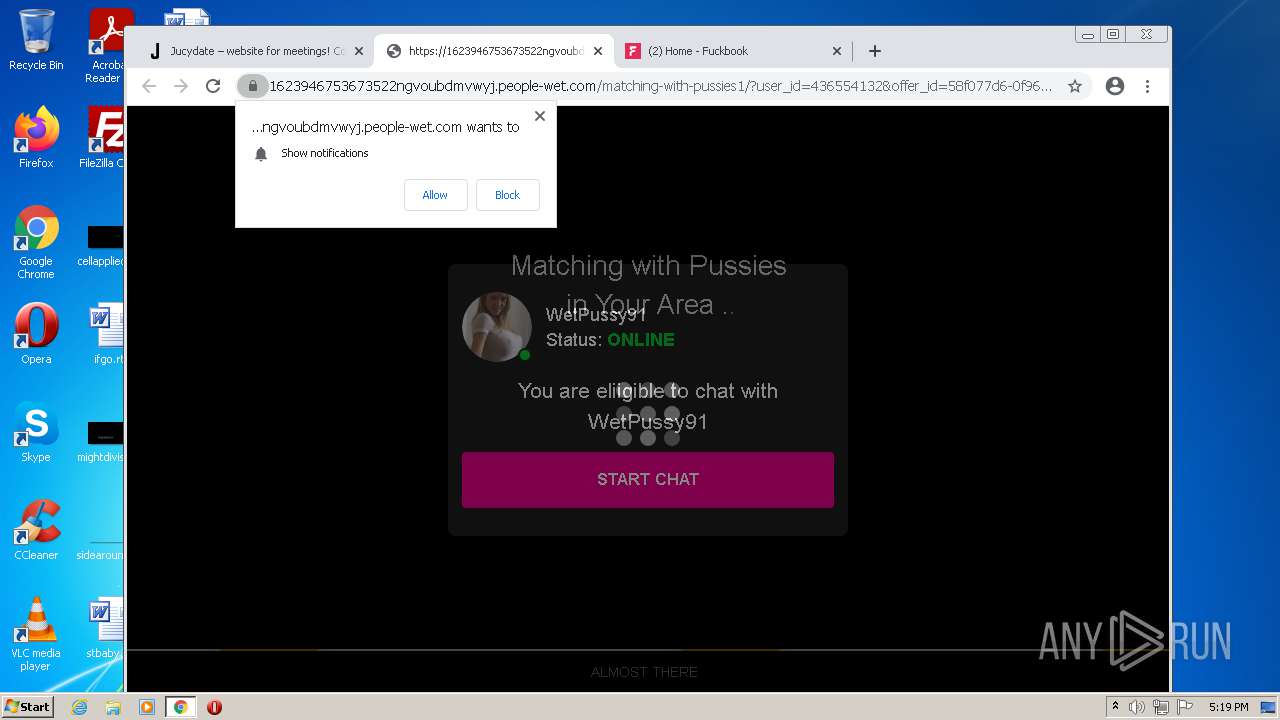Screen dimensions: 1280x720
Task: Open CCleaner desktop shortcut
Action: 36,530
